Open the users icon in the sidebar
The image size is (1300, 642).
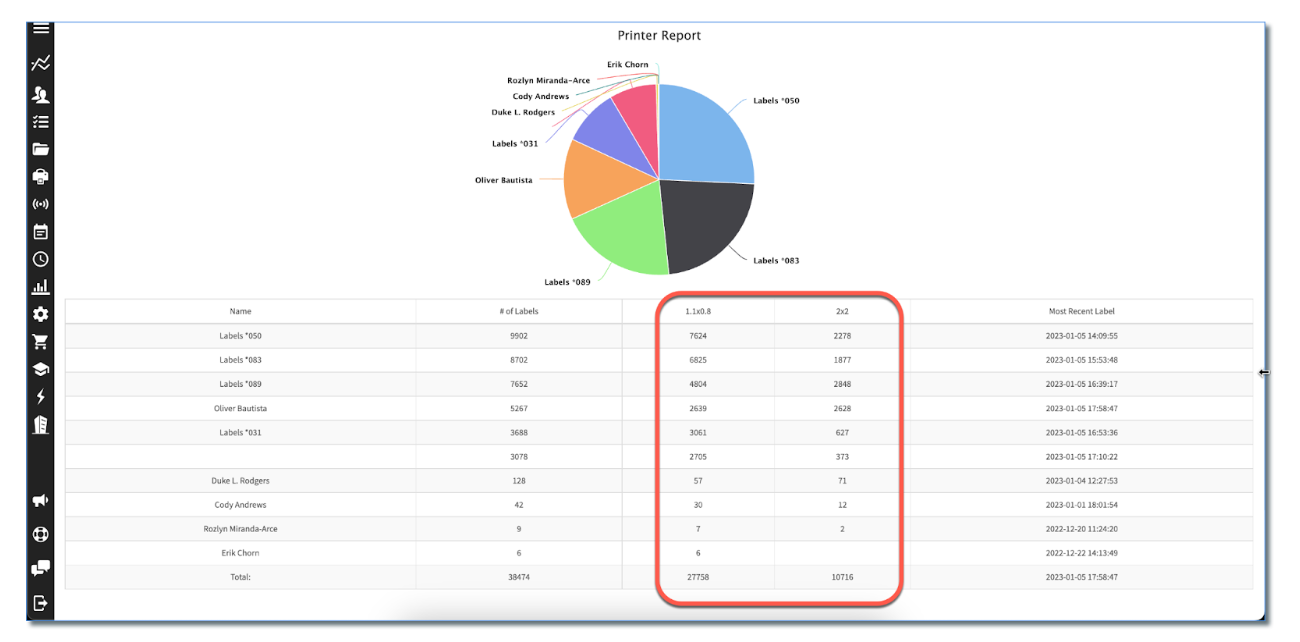pos(41,95)
